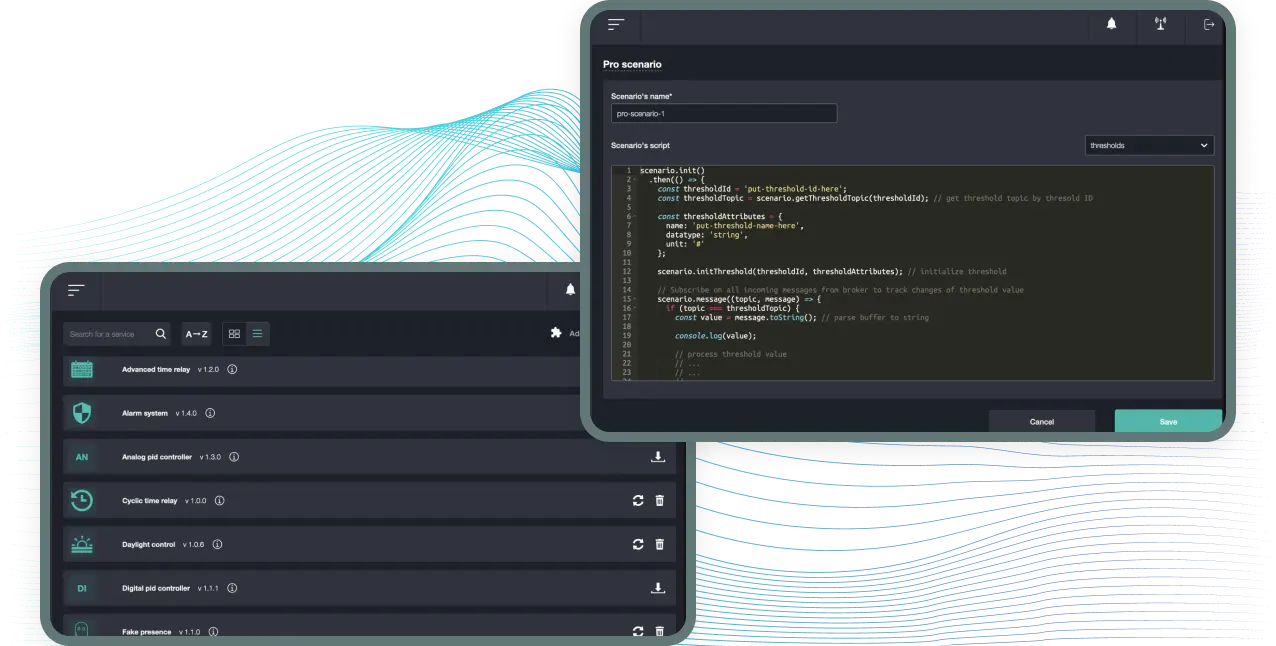The width and height of the screenshot is (1276, 646).
Task: Open the hamburger menu in Pro scenario window
Action: pyautogui.click(x=616, y=25)
